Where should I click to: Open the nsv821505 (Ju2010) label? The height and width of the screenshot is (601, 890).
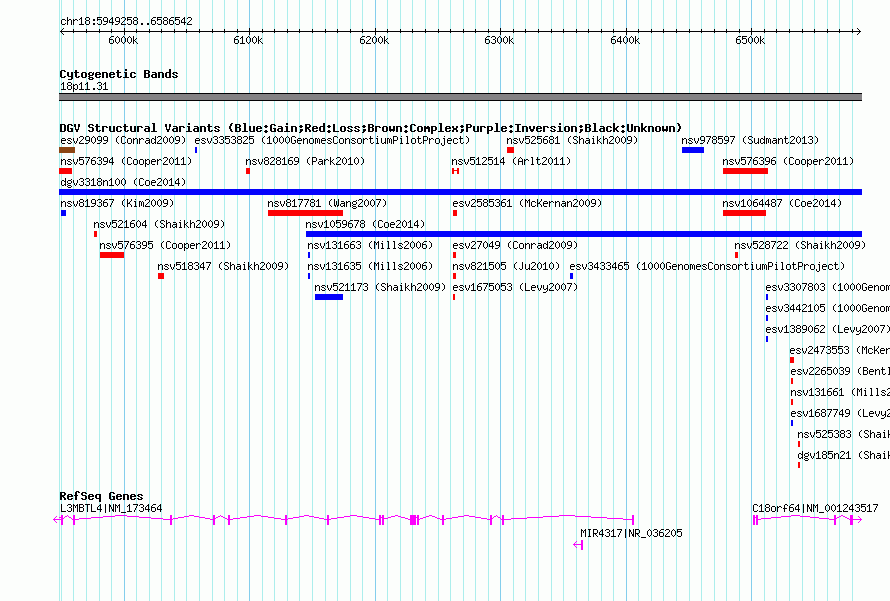pos(506,266)
